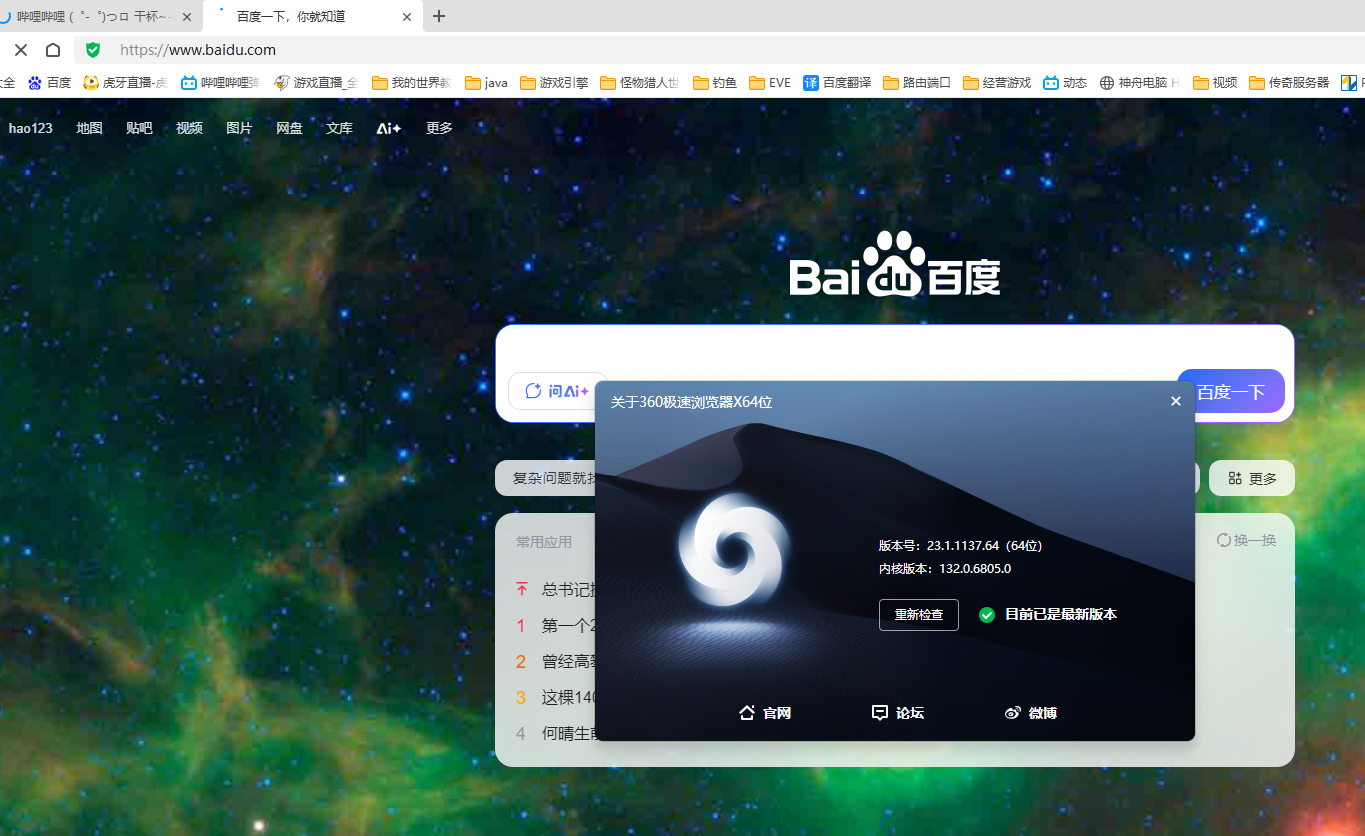Open 论坛 from the about dialog
This screenshot has height=836, width=1365.
point(897,712)
